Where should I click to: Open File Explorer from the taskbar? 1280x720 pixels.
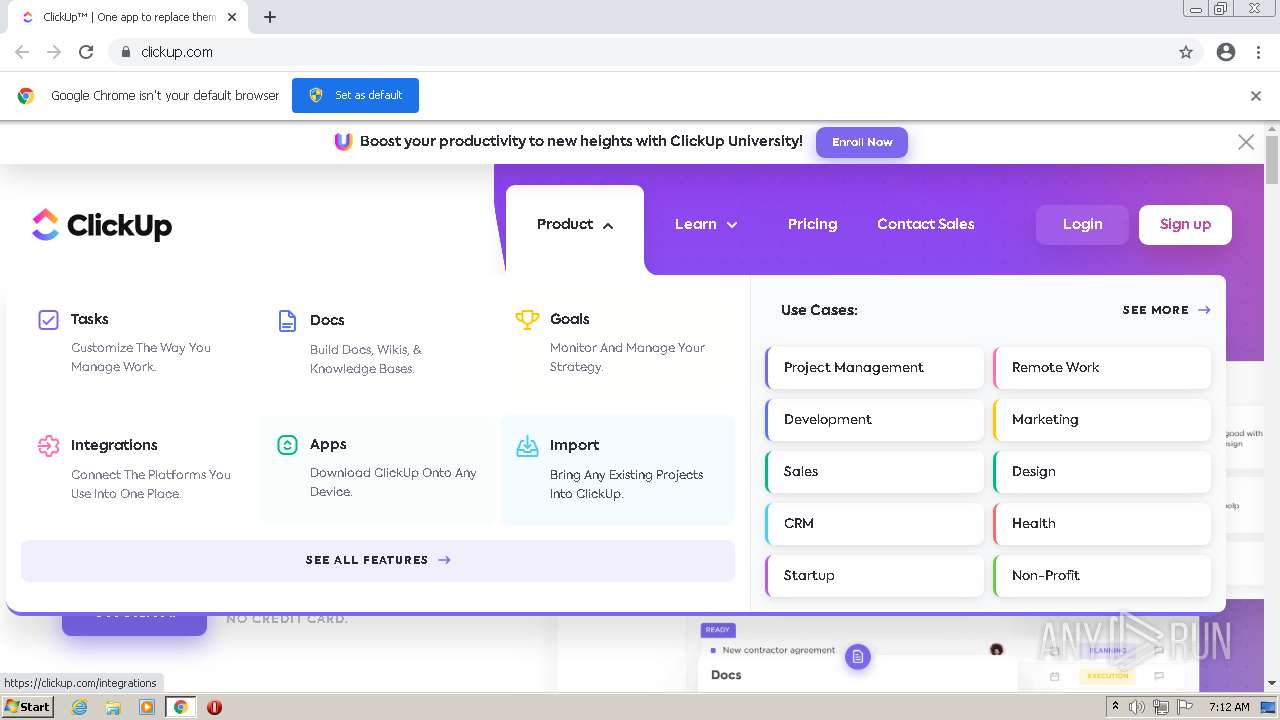pyautogui.click(x=113, y=707)
